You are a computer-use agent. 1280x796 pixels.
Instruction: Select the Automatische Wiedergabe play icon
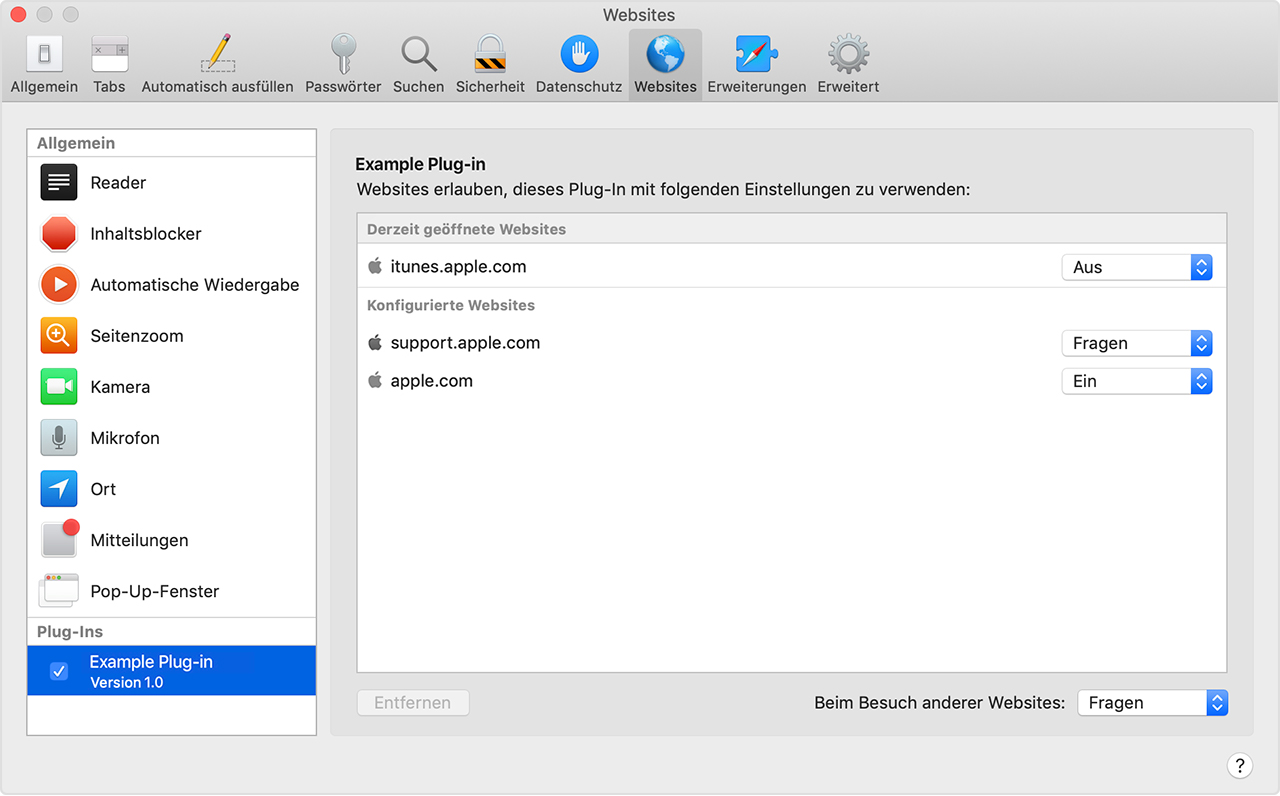click(x=59, y=284)
